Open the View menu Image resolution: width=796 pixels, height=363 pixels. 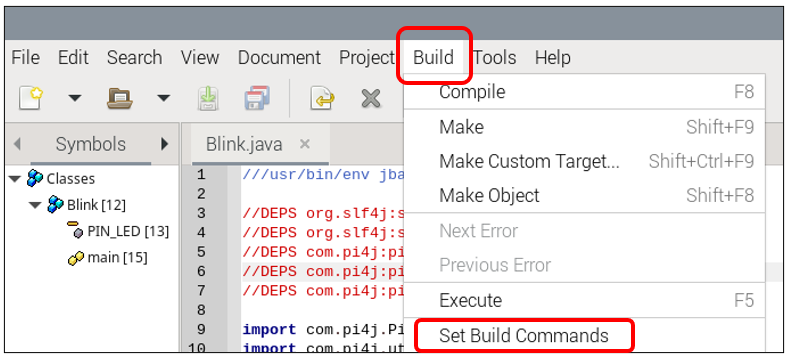[200, 57]
